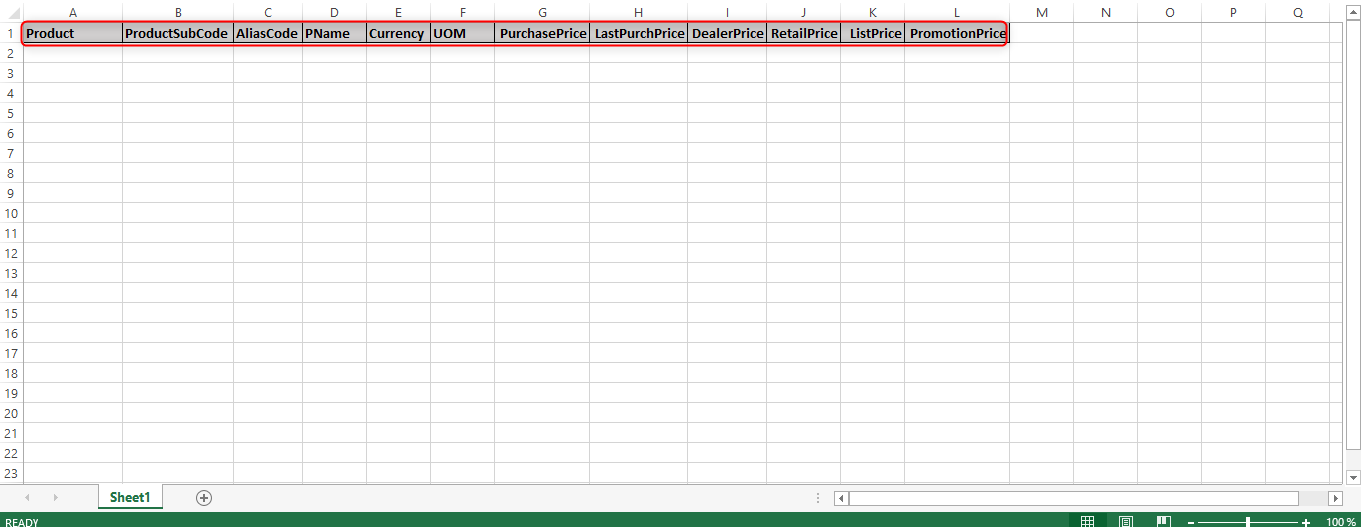Switch to Page Layout view
Viewport: 1361px width, 527px height.
1125,522
